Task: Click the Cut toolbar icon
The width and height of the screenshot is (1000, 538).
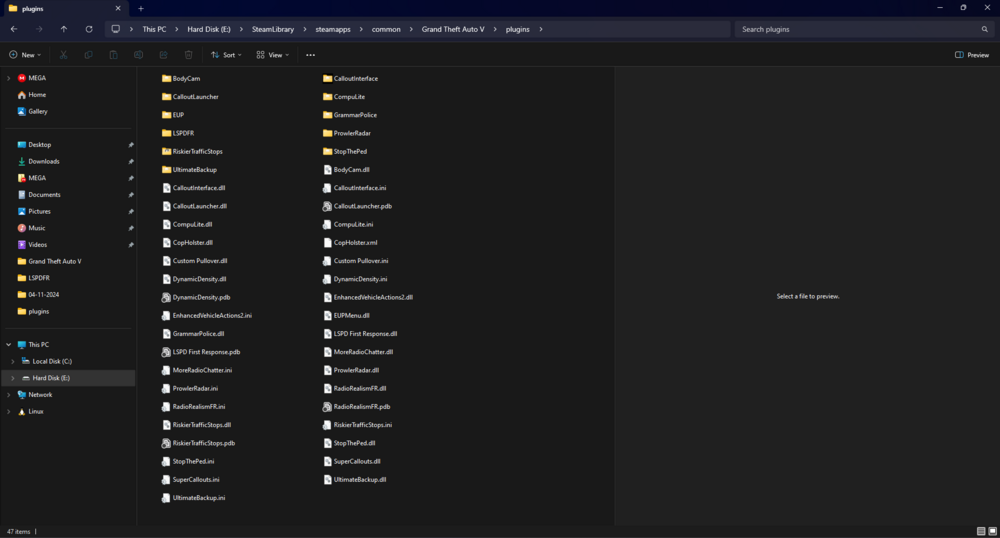Action: (64, 55)
